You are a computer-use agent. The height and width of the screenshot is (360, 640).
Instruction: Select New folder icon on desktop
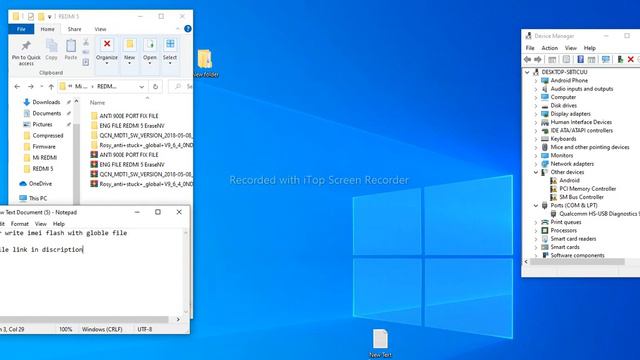pyautogui.click(x=205, y=63)
